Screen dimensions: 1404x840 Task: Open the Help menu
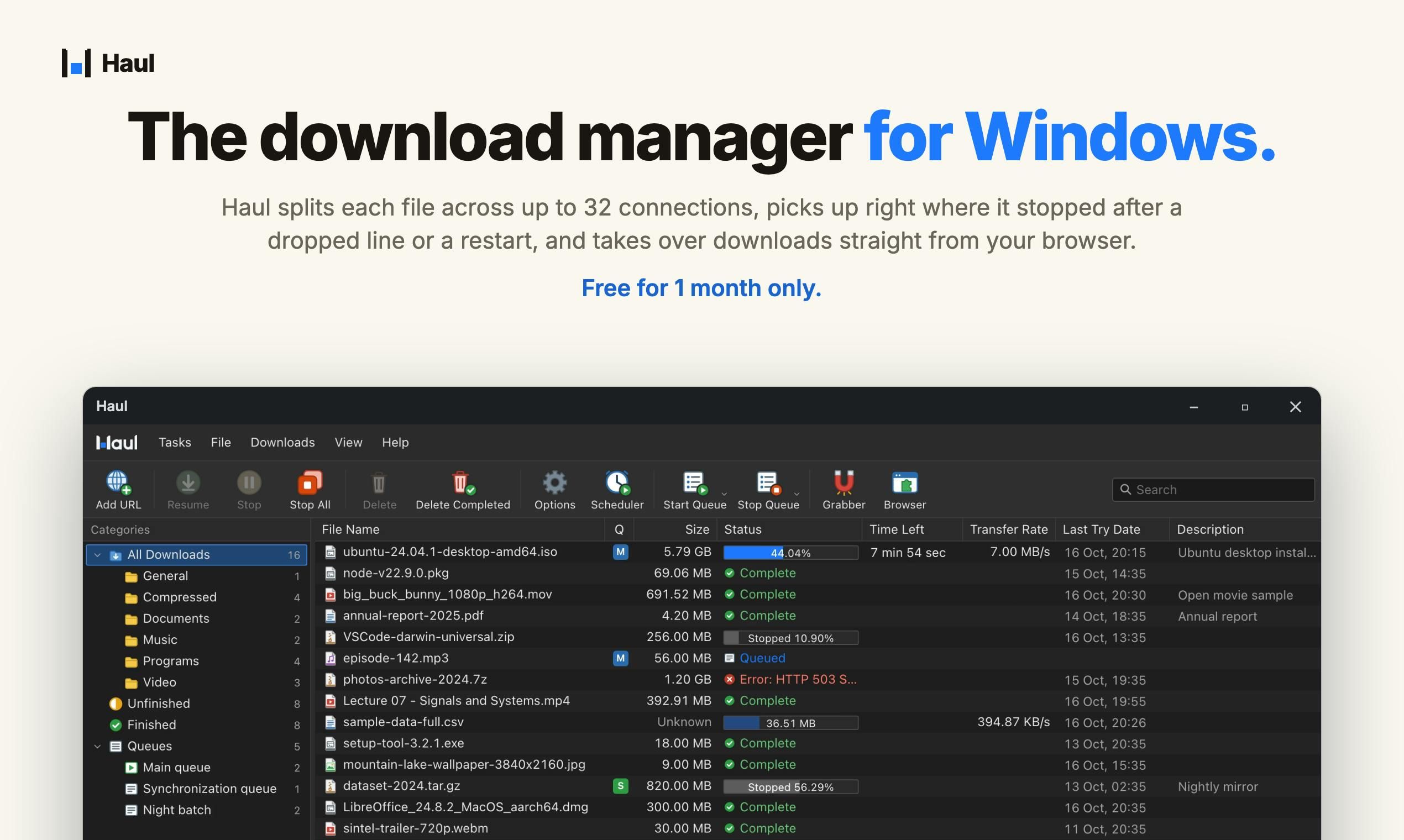click(x=395, y=443)
